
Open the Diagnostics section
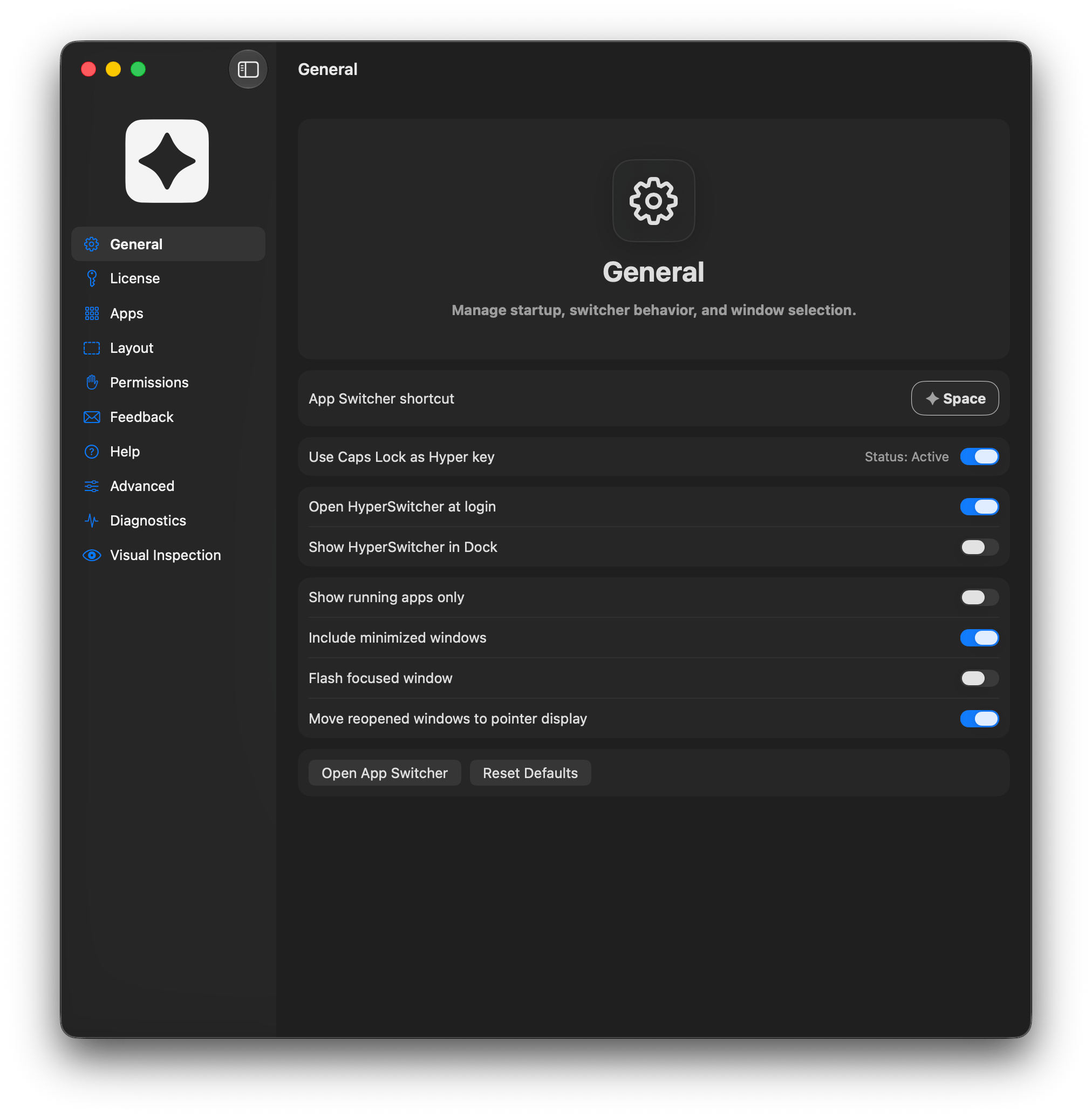click(168, 521)
